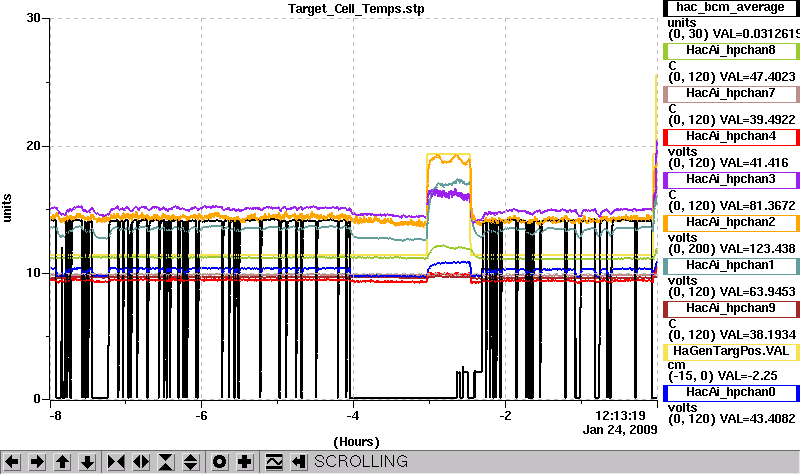Select the HaGenTargPos.VAL legend entry

[731, 352]
